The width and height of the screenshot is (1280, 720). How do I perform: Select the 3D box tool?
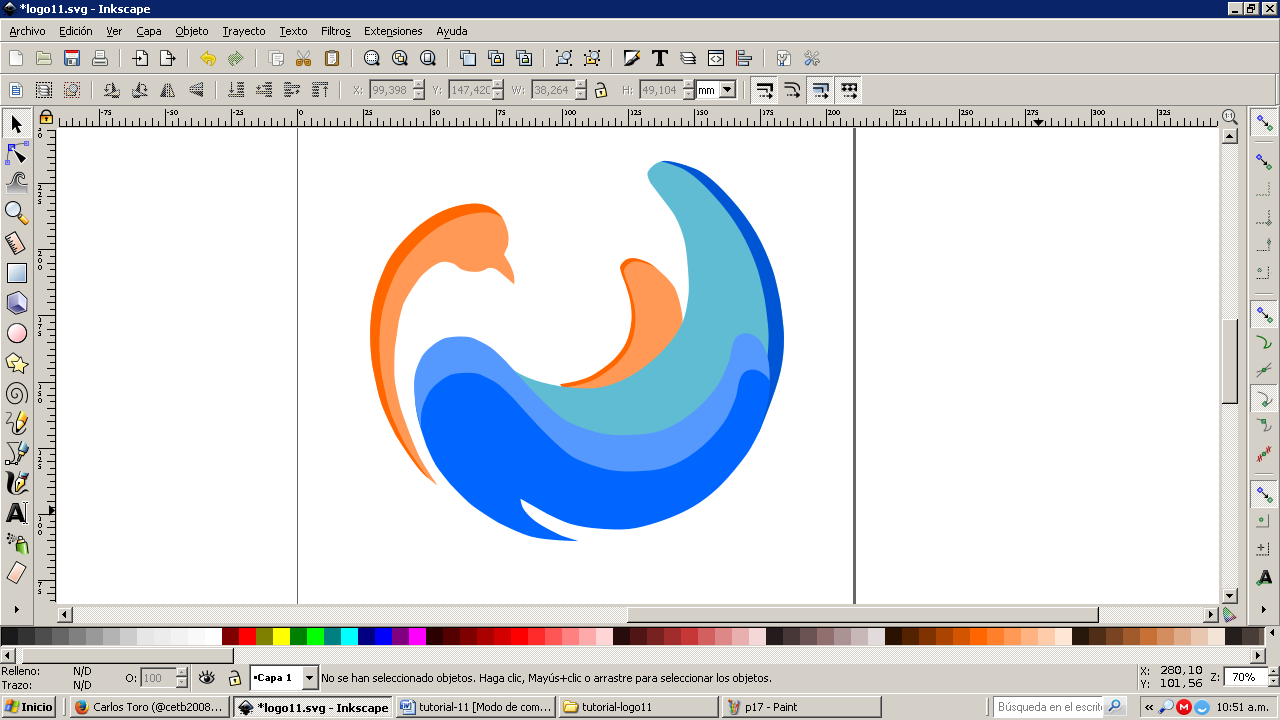[x=16, y=302]
